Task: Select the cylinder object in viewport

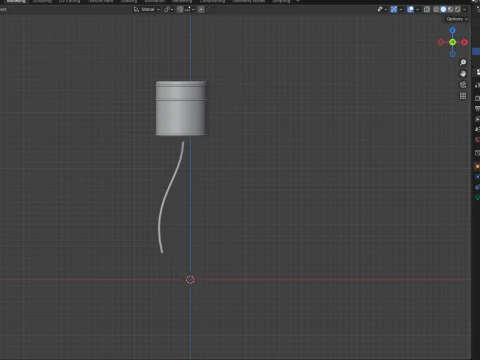Action: pos(181,108)
